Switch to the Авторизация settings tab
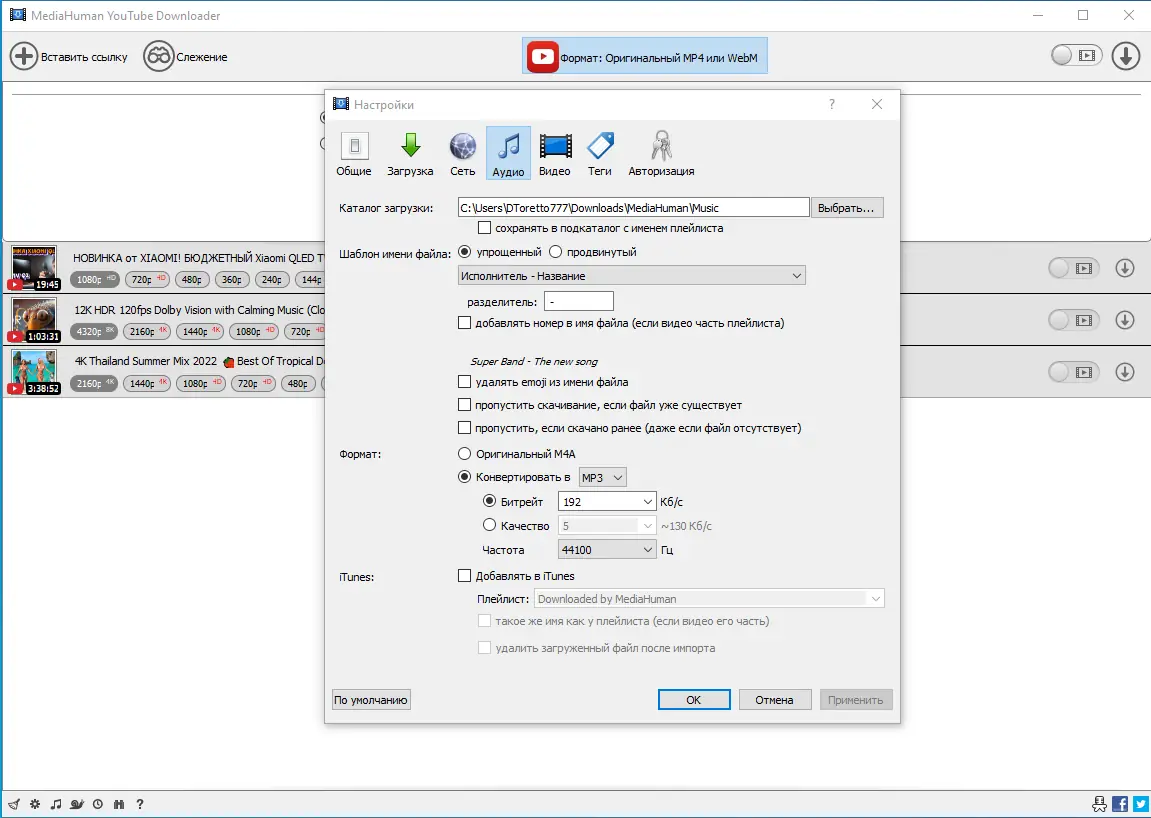Image resolution: width=1151 pixels, height=818 pixels. (x=661, y=153)
